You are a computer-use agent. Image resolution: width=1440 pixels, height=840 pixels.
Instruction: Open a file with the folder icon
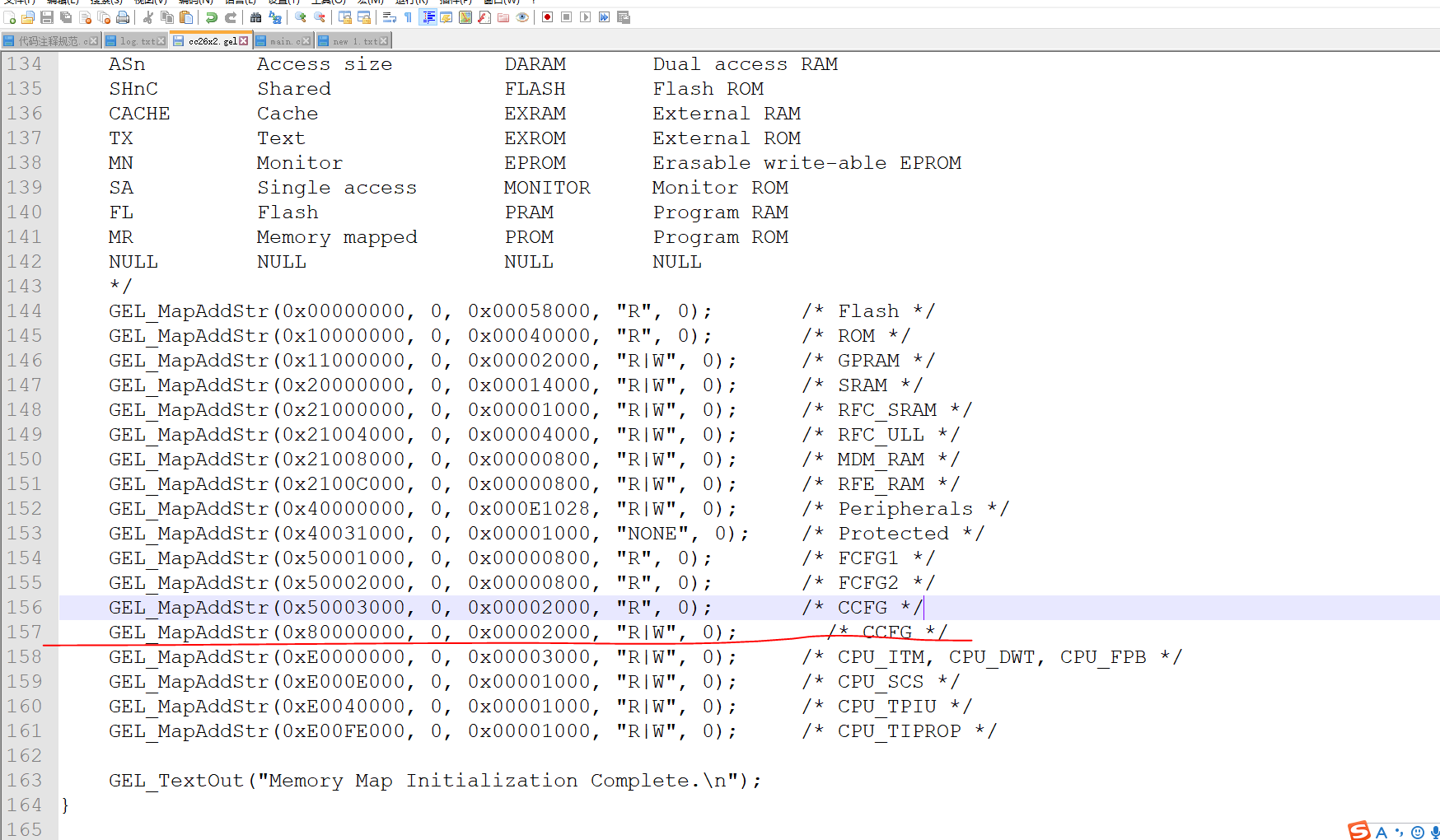click(28, 17)
